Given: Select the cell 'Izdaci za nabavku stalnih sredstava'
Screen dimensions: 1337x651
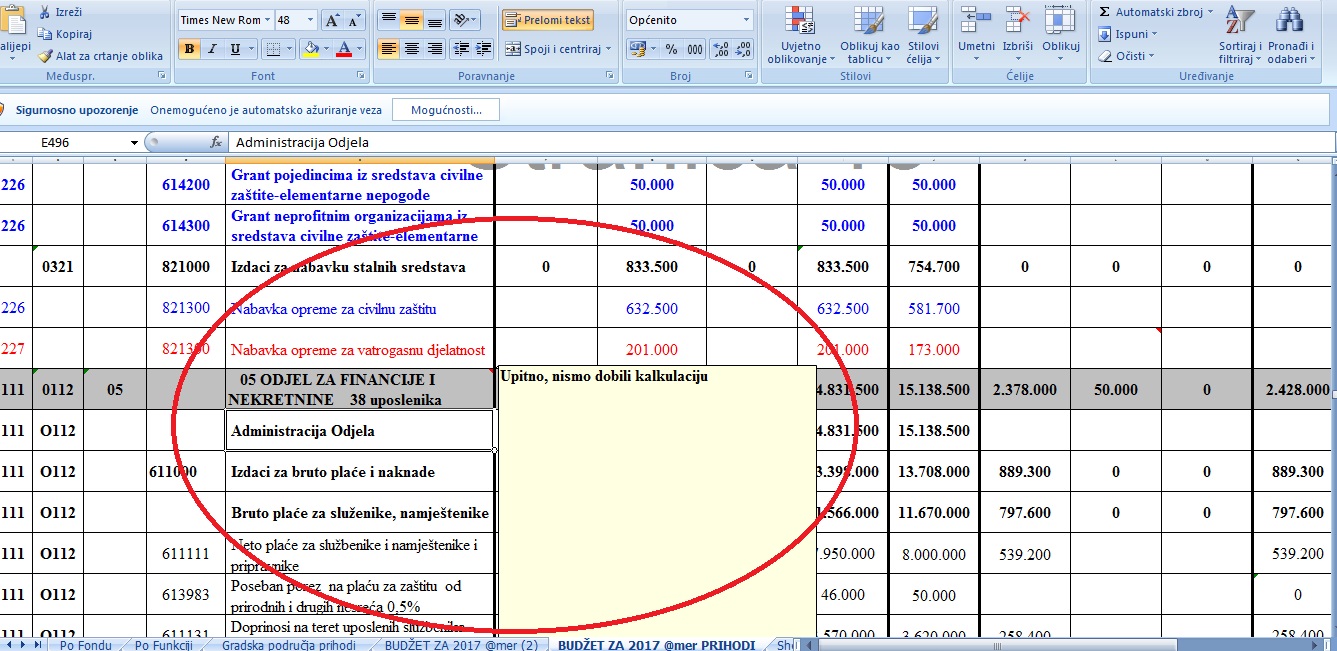Looking at the screenshot, I should point(360,267).
